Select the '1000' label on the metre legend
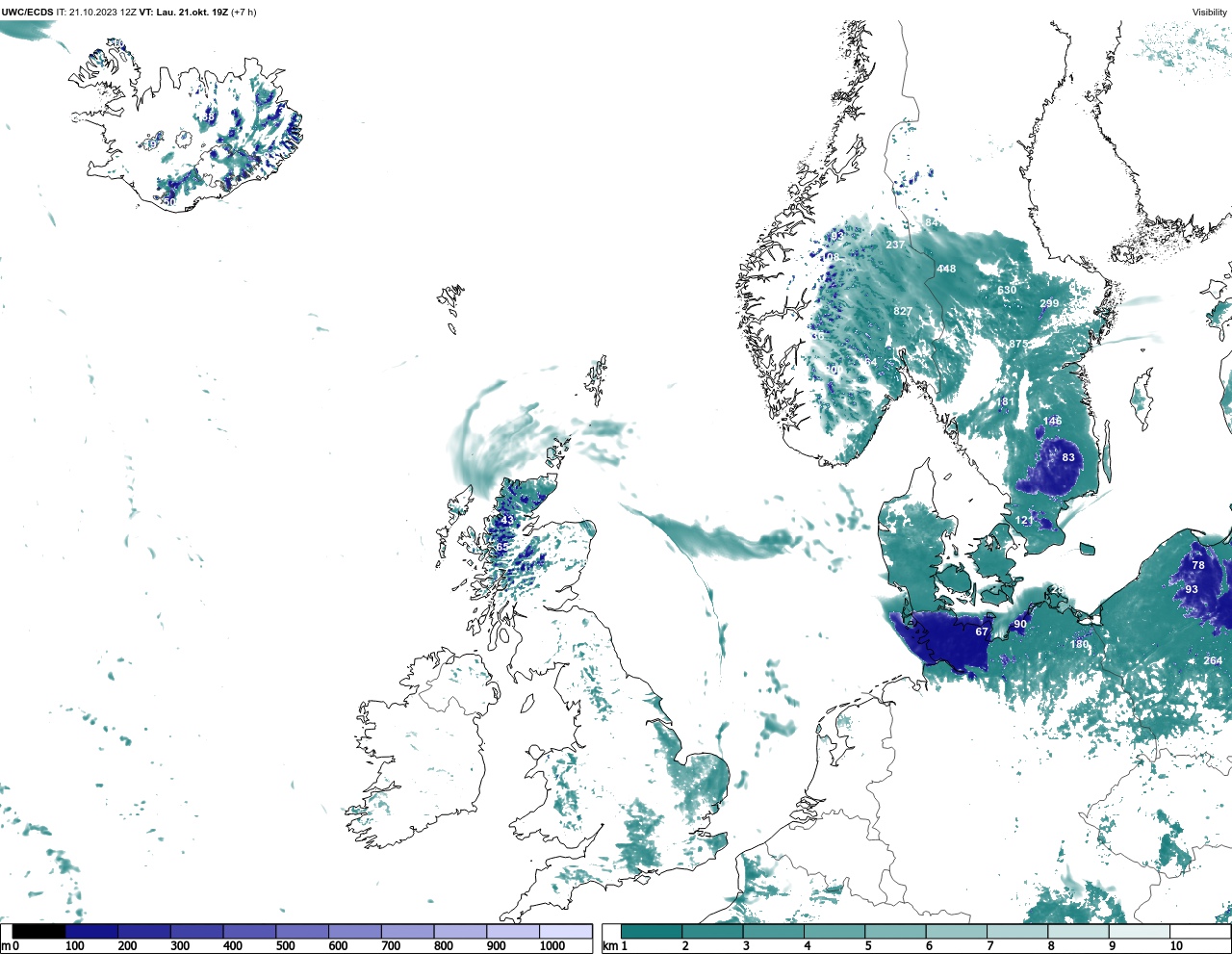The height and width of the screenshot is (954, 1232). point(552,946)
